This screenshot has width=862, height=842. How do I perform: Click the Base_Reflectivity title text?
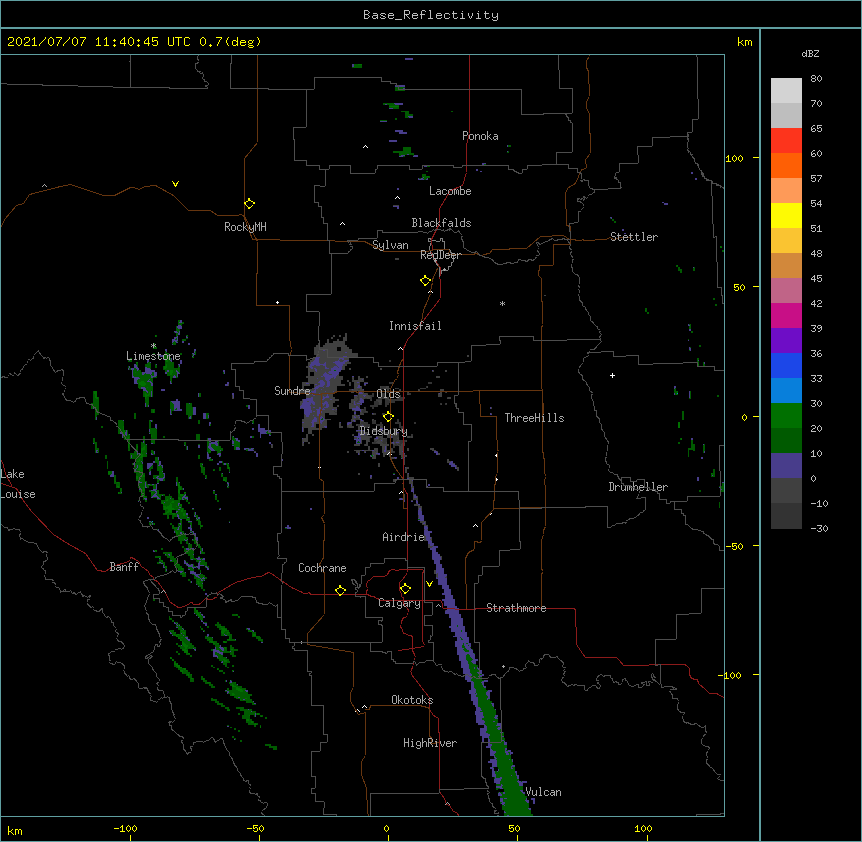click(x=431, y=15)
